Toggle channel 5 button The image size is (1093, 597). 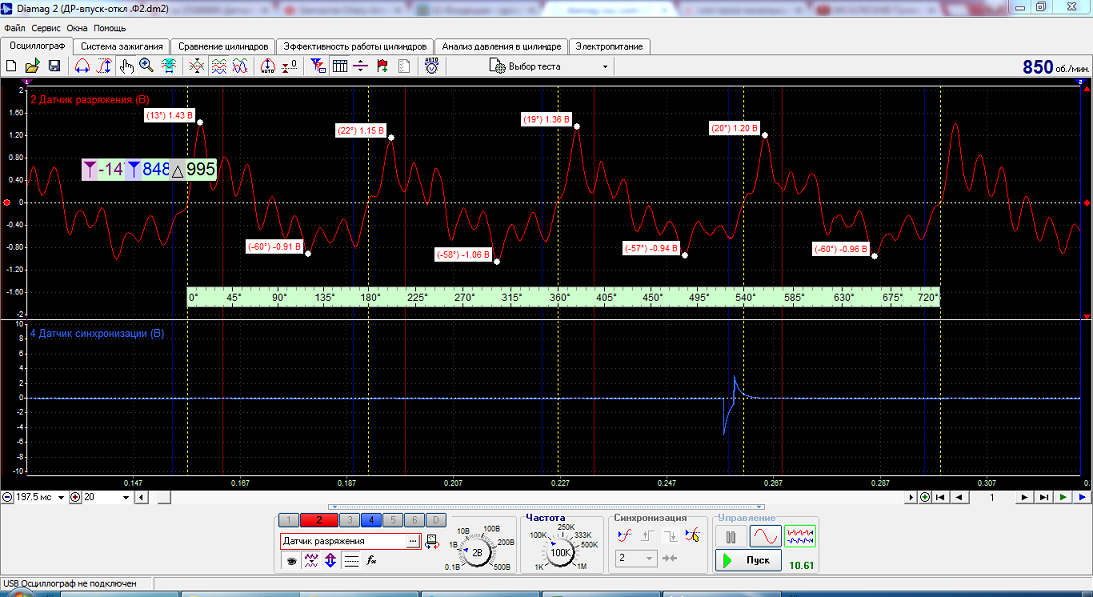[392, 520]
